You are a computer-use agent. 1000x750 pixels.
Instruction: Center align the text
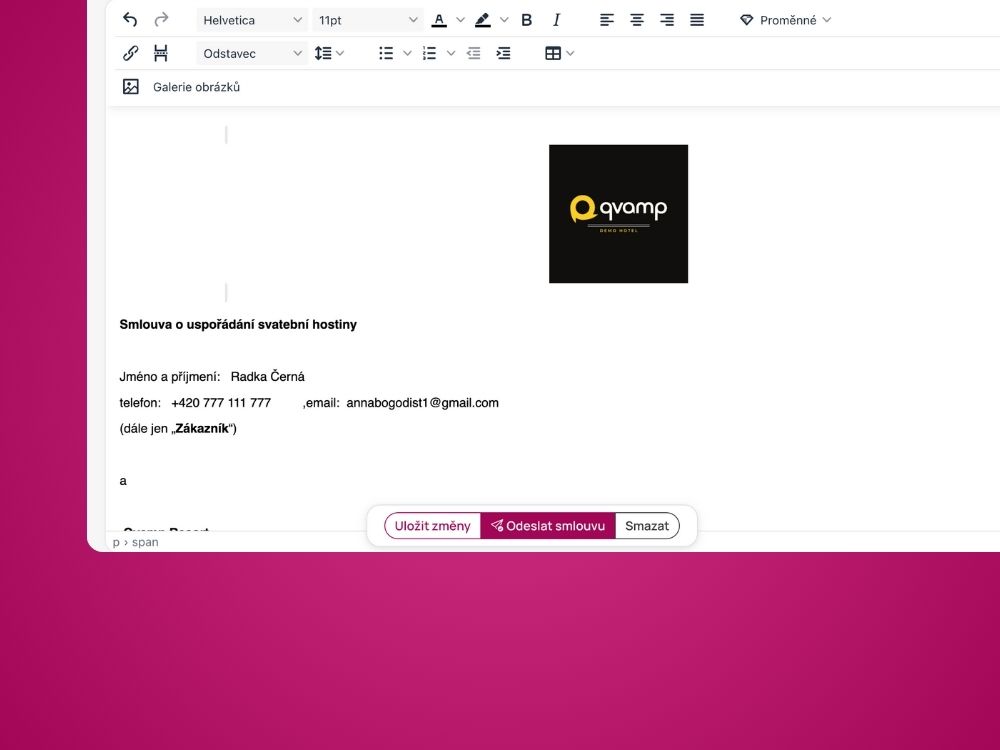[637, 20]
